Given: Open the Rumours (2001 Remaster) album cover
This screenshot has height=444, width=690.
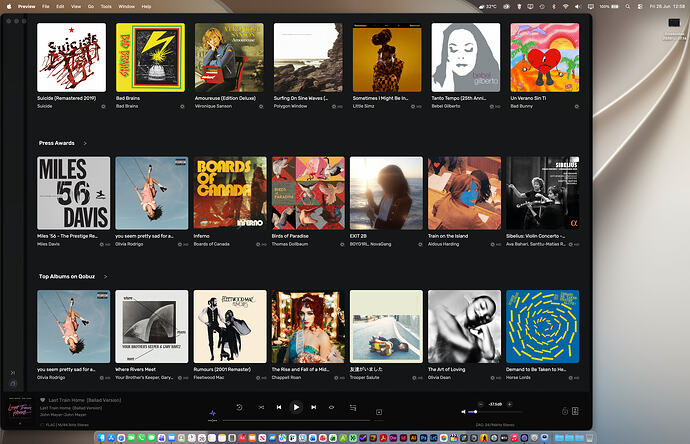Looking at the screenshot, I should click(x=230, y=327).
